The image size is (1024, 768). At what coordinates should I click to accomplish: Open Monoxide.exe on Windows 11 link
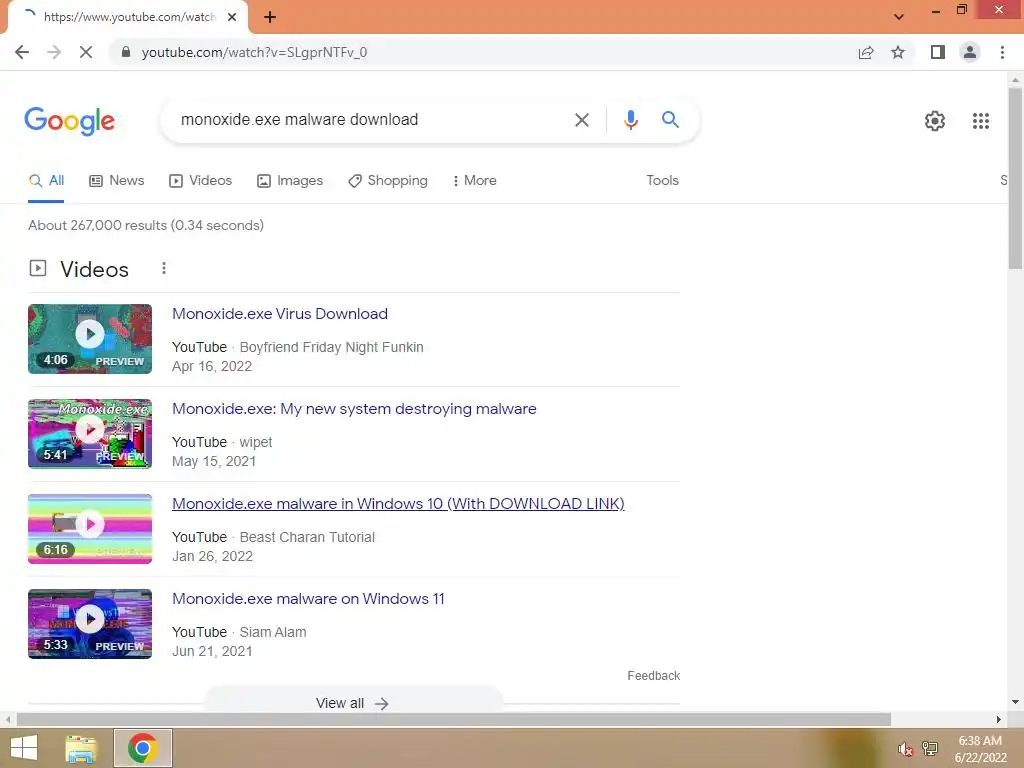tap(308, 599)
